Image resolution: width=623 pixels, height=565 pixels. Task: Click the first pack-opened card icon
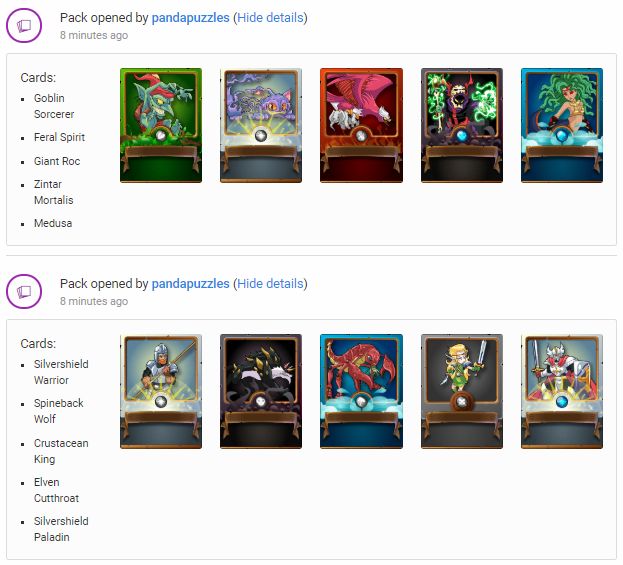tap(24, 26)
